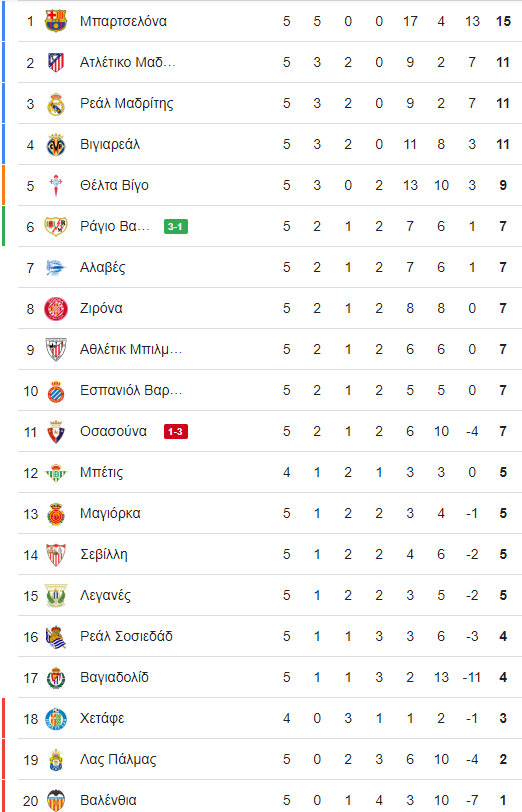Click the Girona red crest
Viewport: 522px width, 812px height.
[56, 309]
